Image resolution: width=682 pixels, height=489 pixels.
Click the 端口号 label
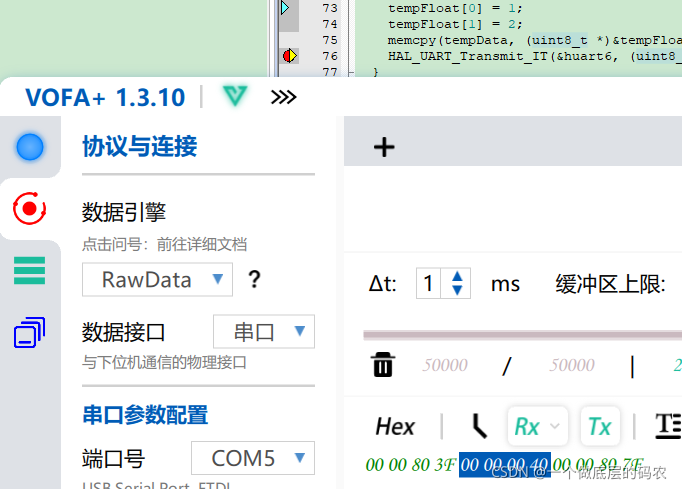pyautogui.click(x=114, y=459)
